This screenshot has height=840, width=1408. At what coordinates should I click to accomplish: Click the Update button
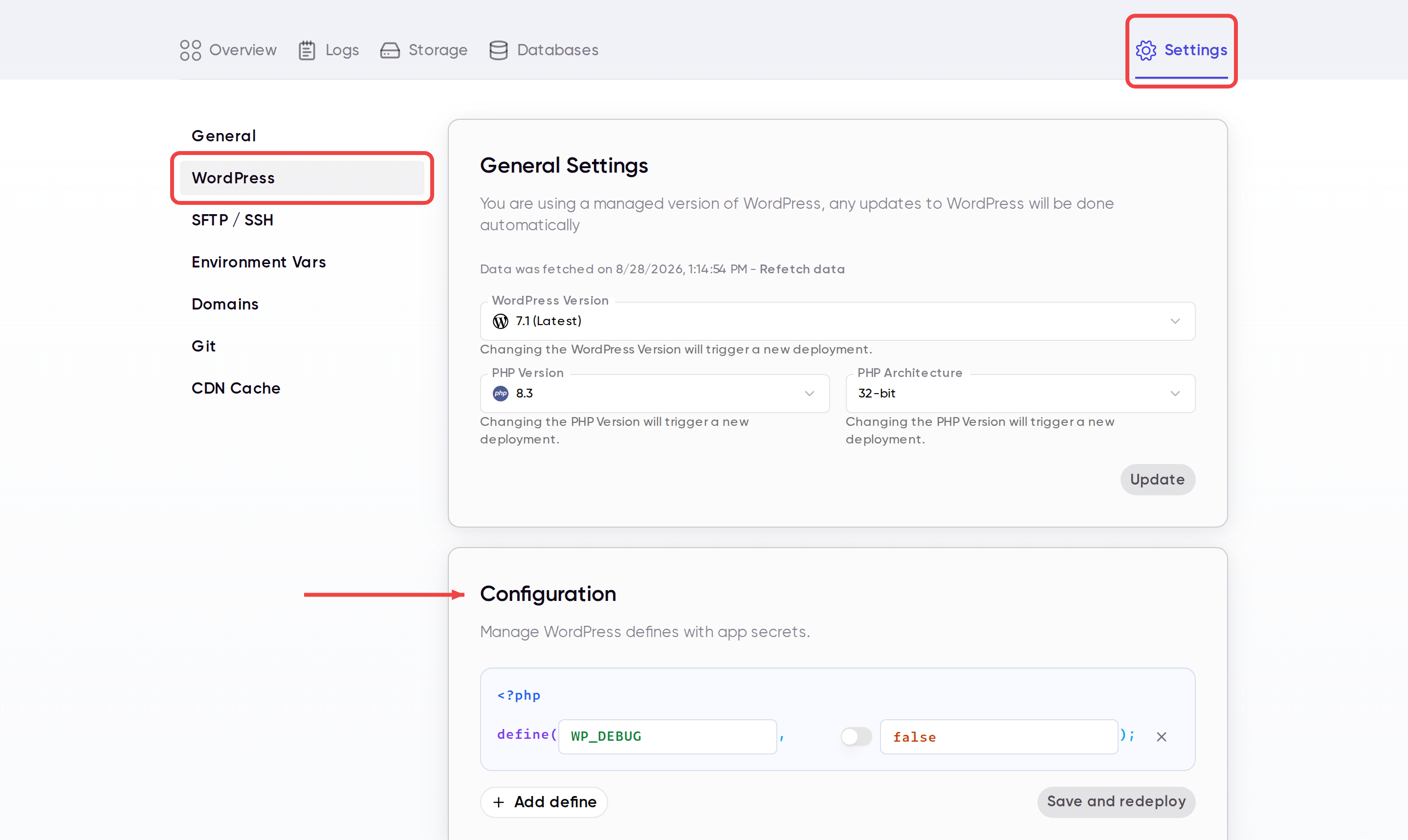point(1158,480)
